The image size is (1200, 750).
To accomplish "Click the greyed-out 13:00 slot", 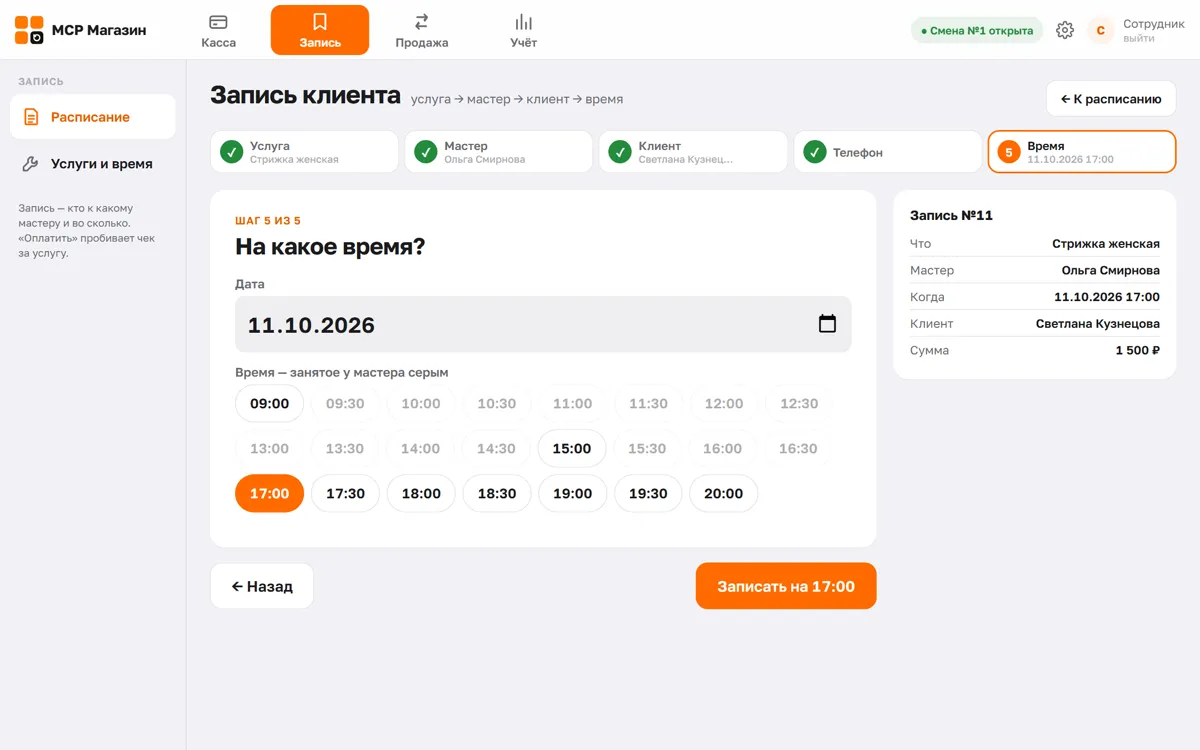I will click(269, 449).
